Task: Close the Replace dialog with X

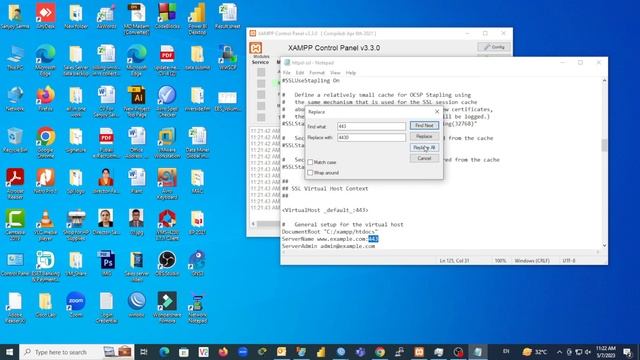Action: tap(437, 111)
